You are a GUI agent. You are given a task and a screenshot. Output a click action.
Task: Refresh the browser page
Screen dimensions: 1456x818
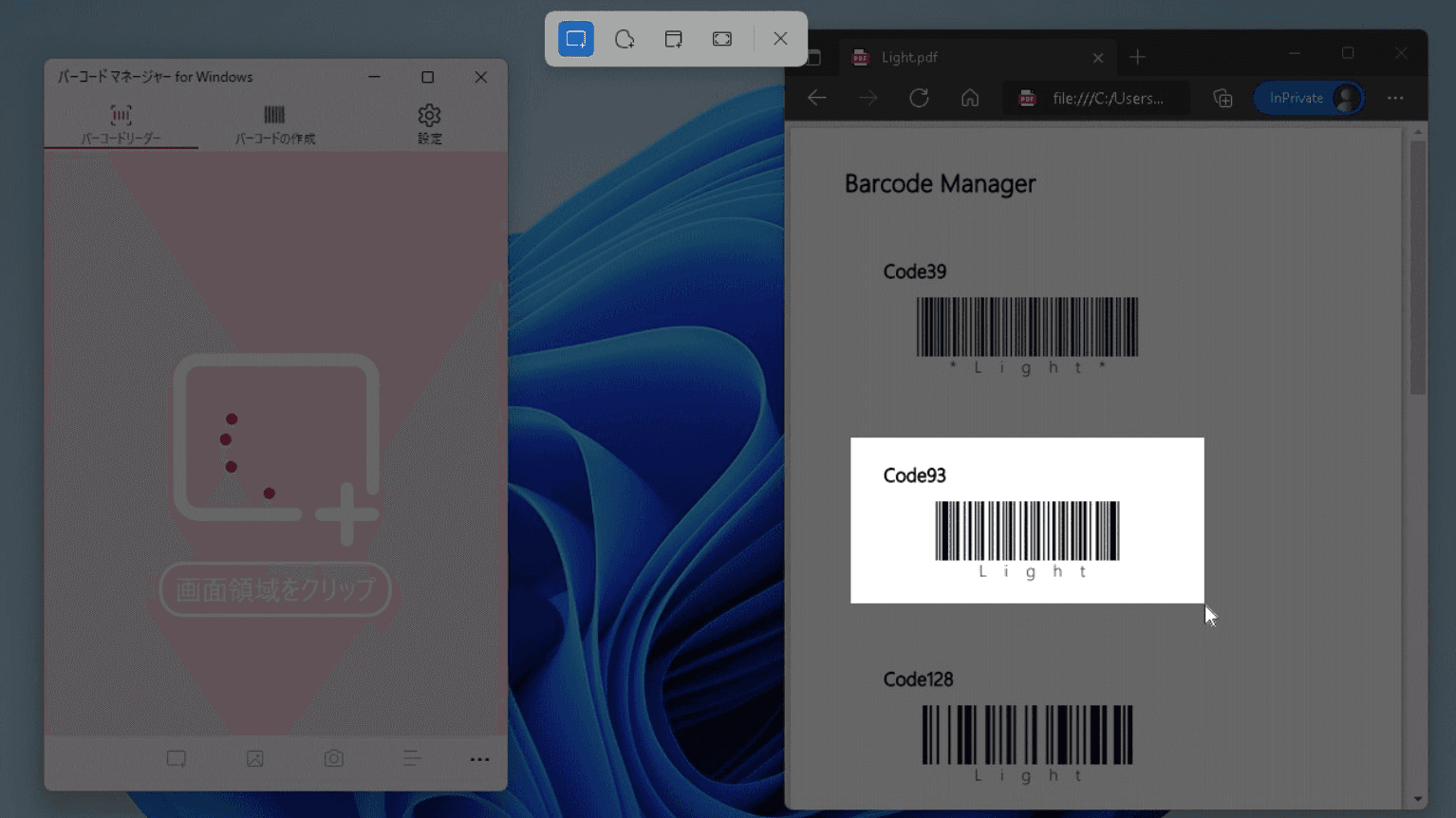pyautogui.click(x=919, y=98)
